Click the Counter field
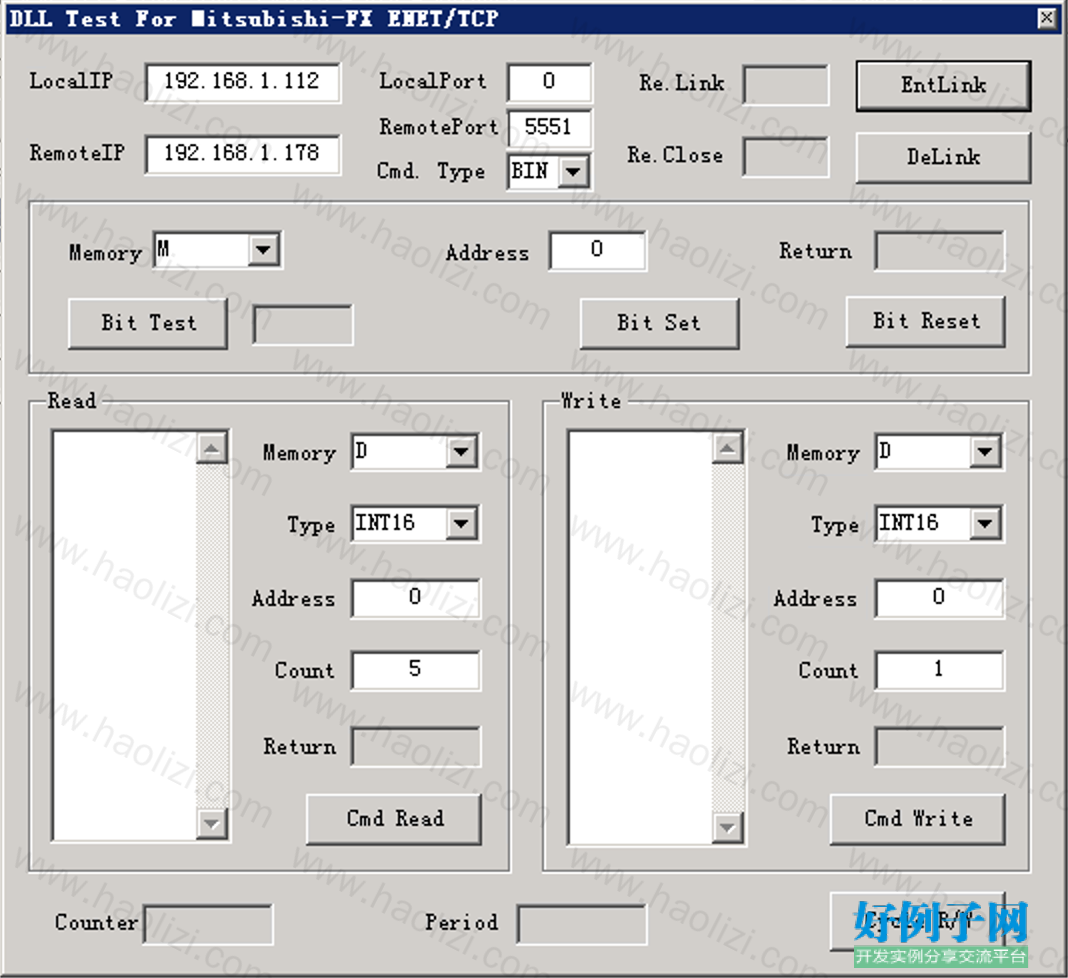This screenshot has height=978, width=1068. [208, 924]
